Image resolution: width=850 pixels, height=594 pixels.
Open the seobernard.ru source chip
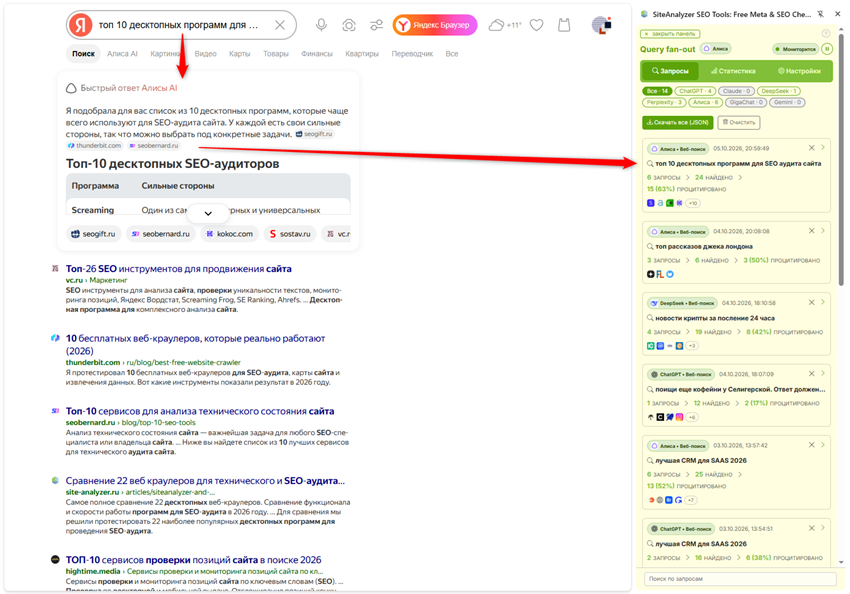pos(160,234)
